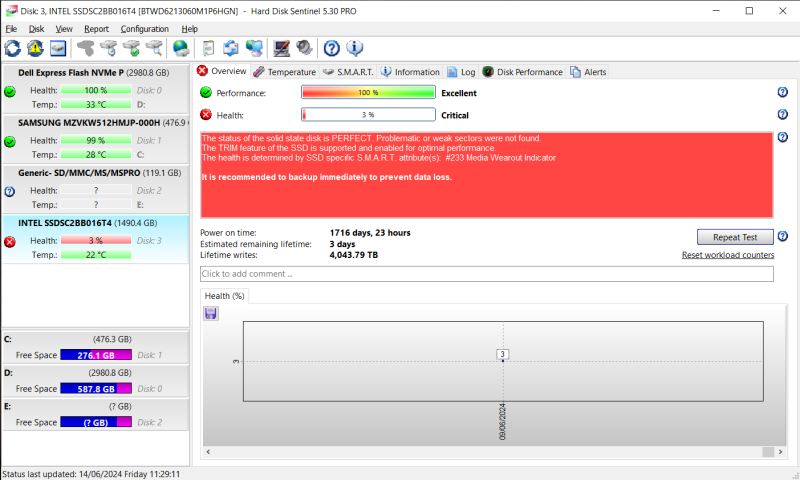Click the network computers toolbar icon
This screenshot has width=800, height=480.
pos(254,48)
